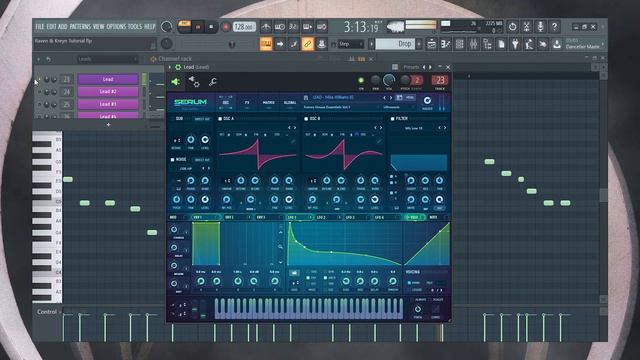Toggle loop recording icon
Viewport: 640px width, 360px height.
click(x=322, y=27)
